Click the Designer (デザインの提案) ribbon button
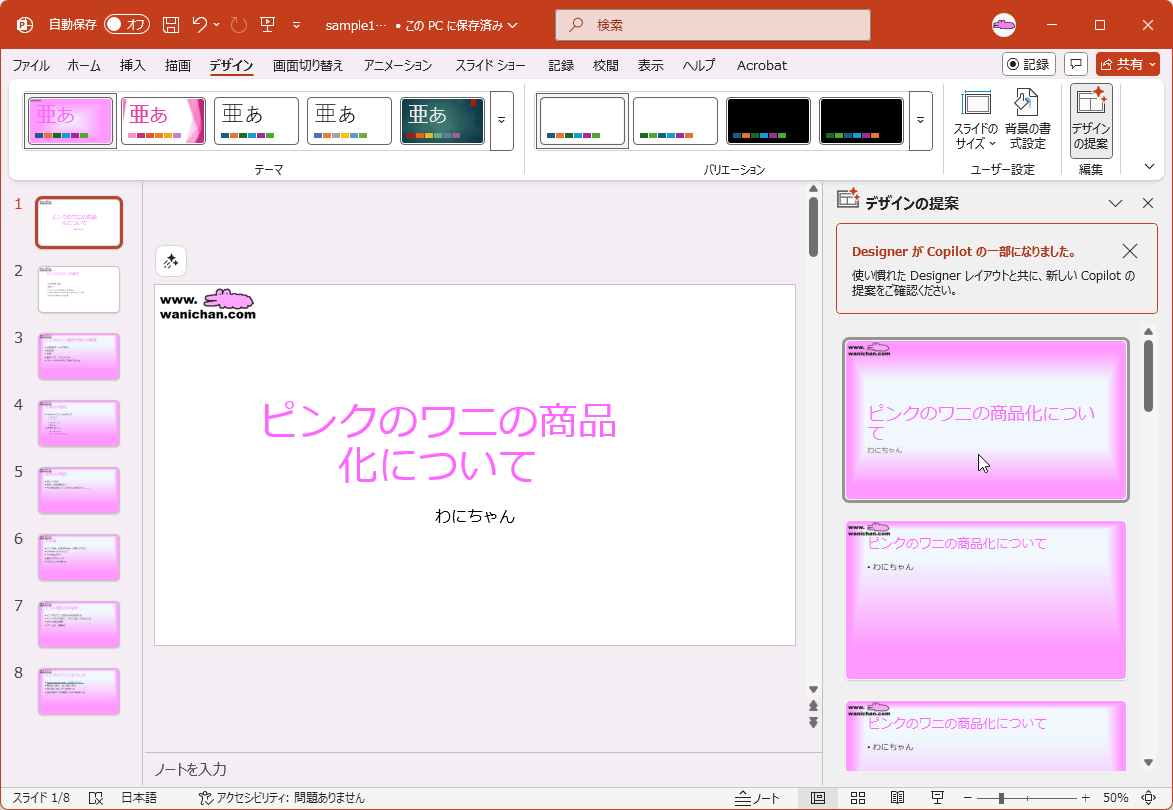The height and width of the screenshot is (810, 1173). [1090, 120]
